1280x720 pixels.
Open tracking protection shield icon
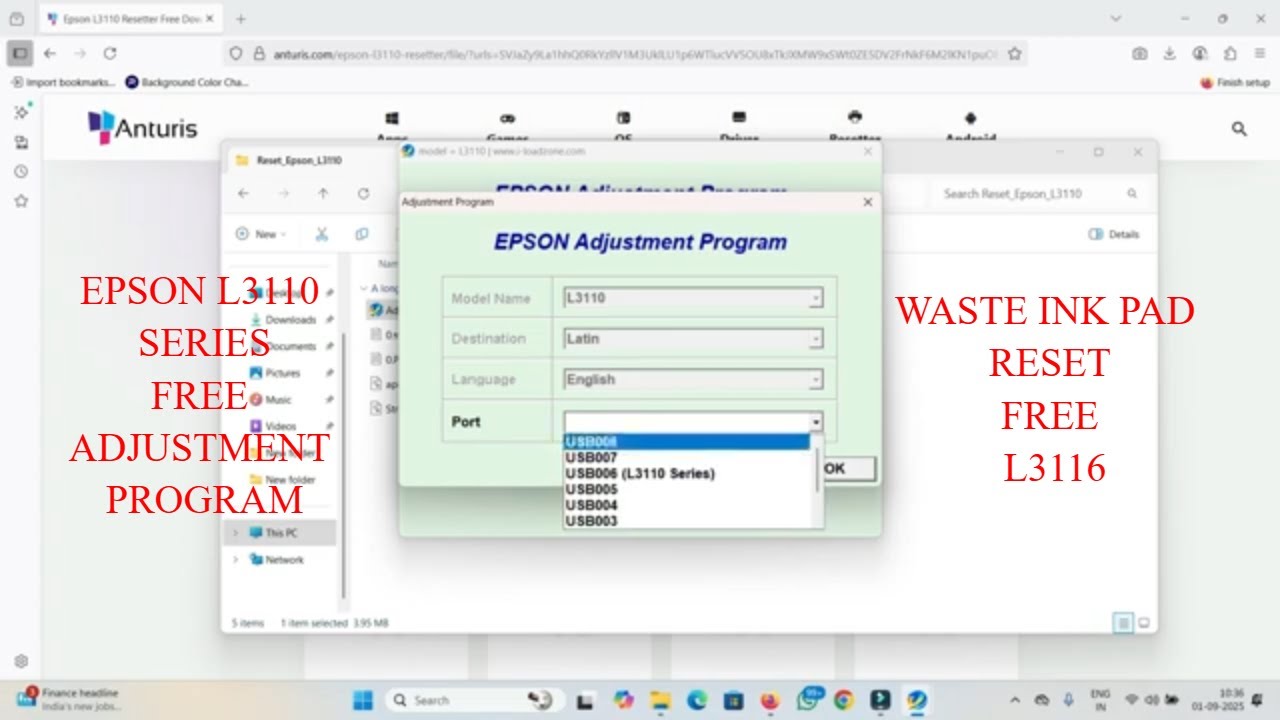coord(236,54)
